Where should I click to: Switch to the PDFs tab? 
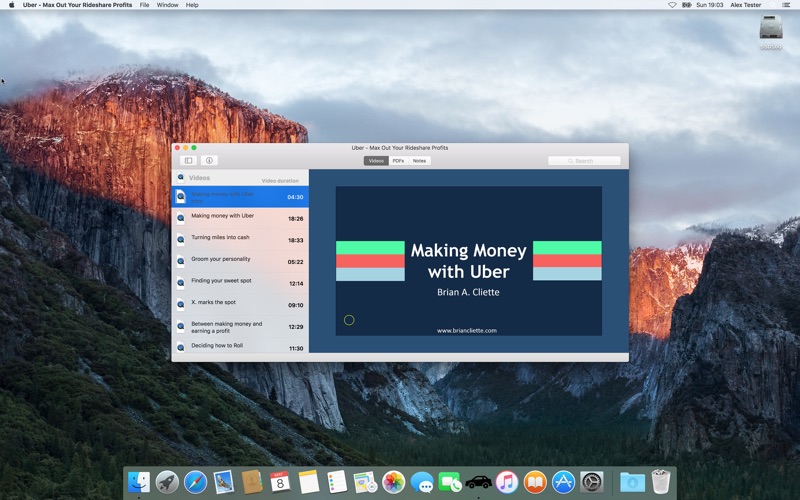tap(398, 160)
